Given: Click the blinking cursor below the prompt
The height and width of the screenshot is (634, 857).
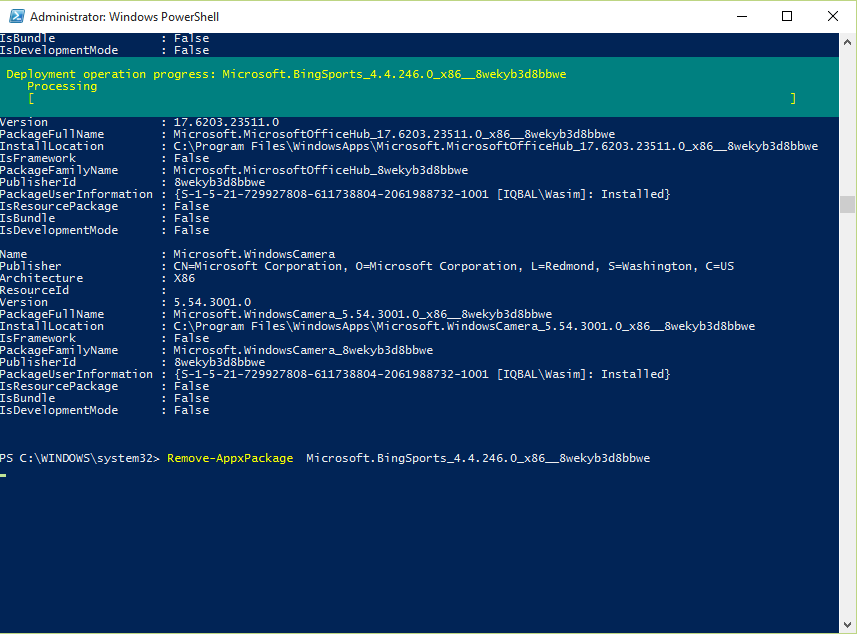Looking at the screenshot, I should tap(4, 475).
